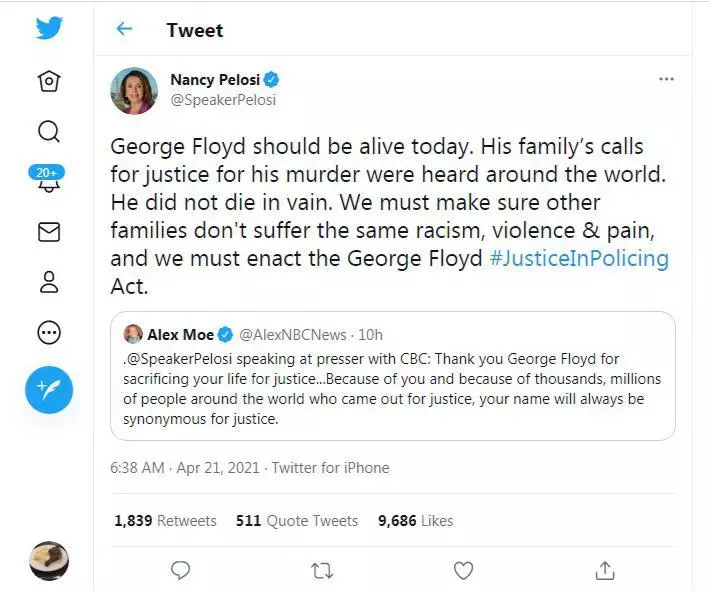Expand the sidebar More circle menu
709x591 pixels.
(x=49, y=332)
